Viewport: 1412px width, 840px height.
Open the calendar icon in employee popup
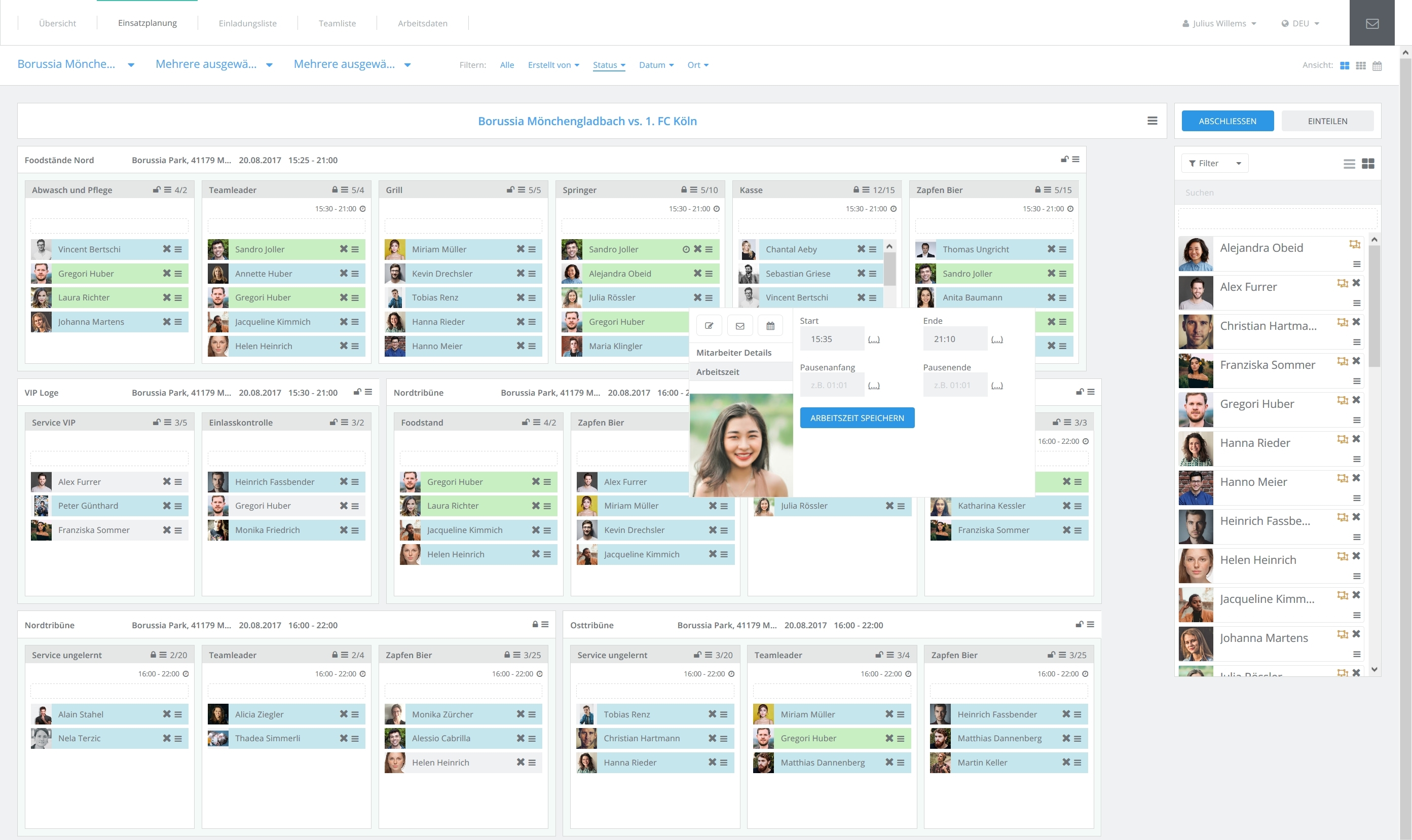click(770, 325)
